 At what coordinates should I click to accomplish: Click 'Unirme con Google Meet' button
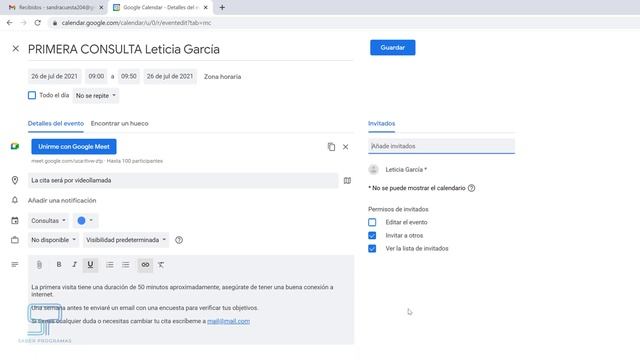[x=74, y=147]
